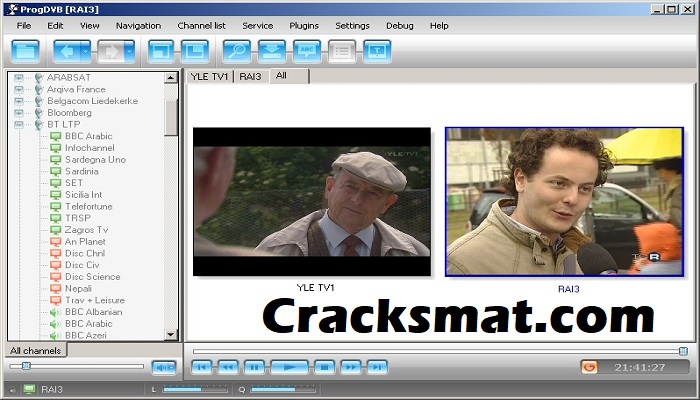
Task: Click the teletext T screen icon
Action: (377, 51)
